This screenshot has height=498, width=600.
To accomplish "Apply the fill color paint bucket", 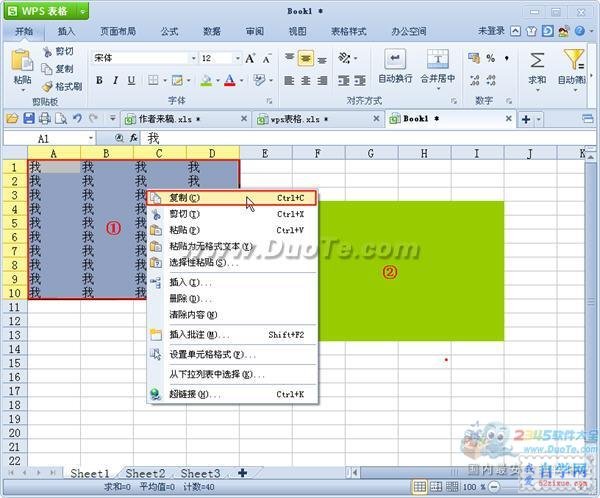I will [206, 80].
